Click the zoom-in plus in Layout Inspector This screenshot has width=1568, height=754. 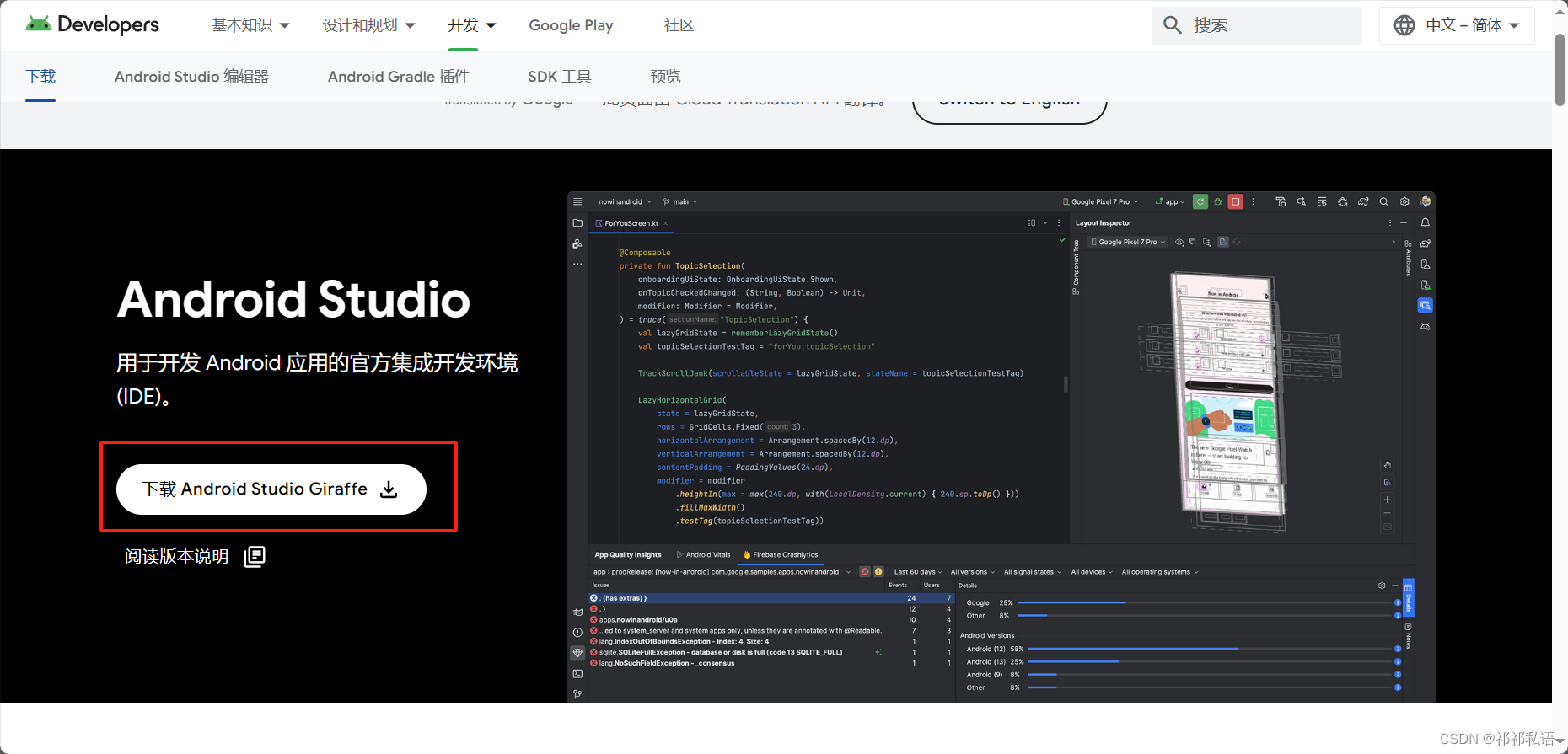click(x=1388, y=500)
